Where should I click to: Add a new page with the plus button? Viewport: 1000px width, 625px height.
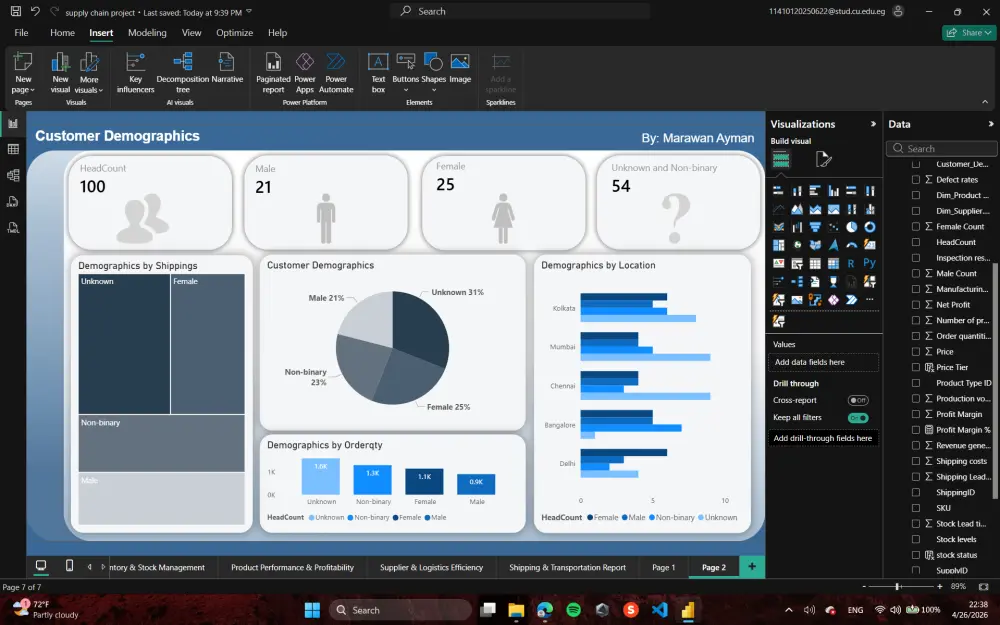coord(752,566)
